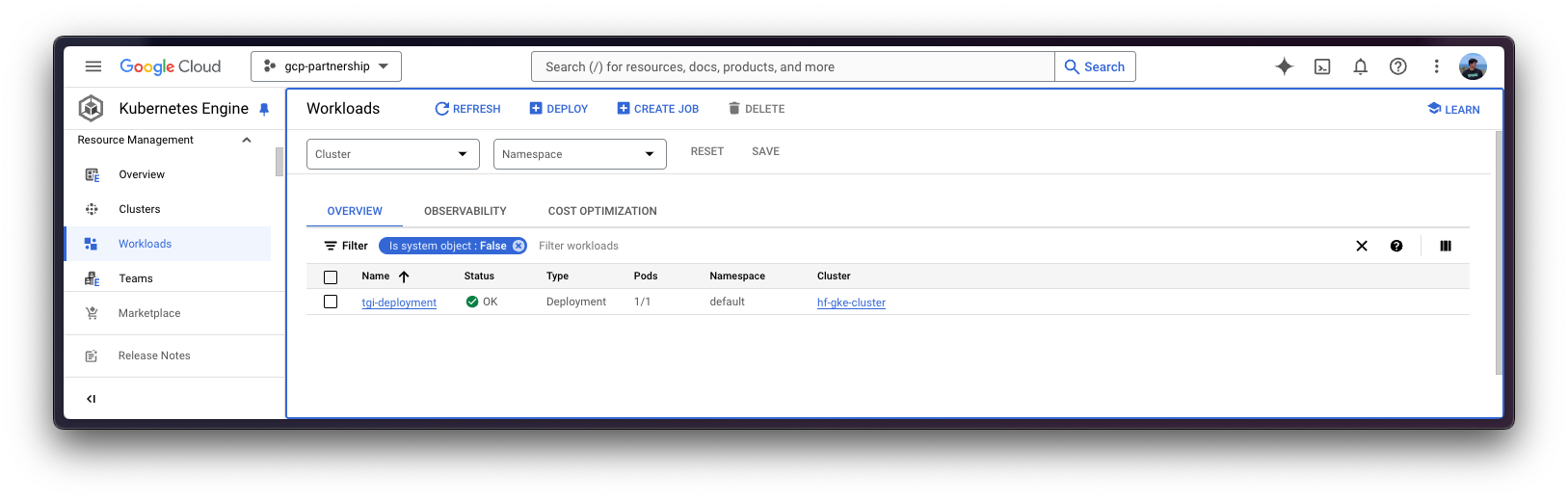Click the Release Notes icon
Image resolution: width=1568 pixels, height=500 pixels.
pos(92,355)
